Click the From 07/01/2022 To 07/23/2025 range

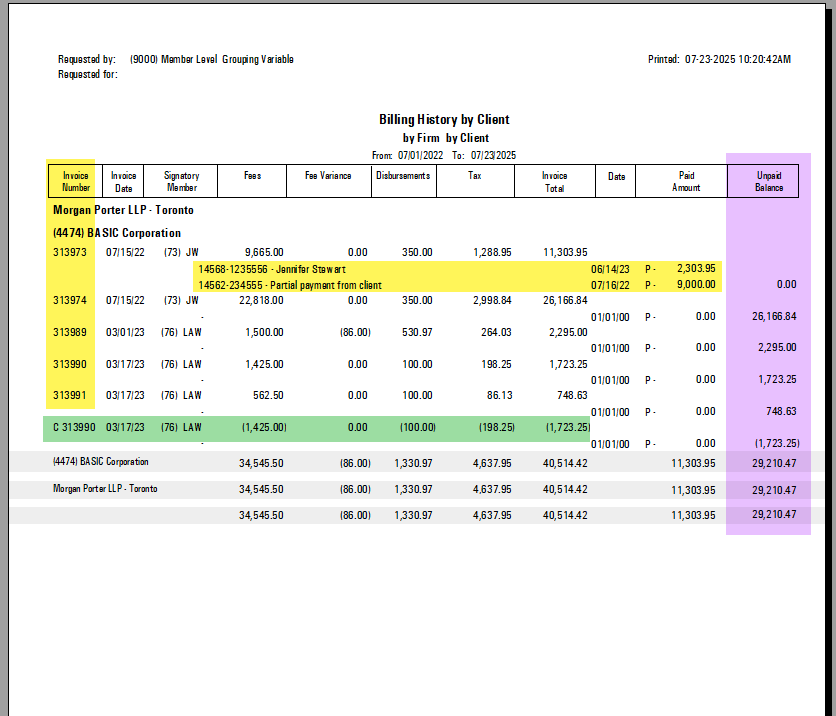point(444,155)
